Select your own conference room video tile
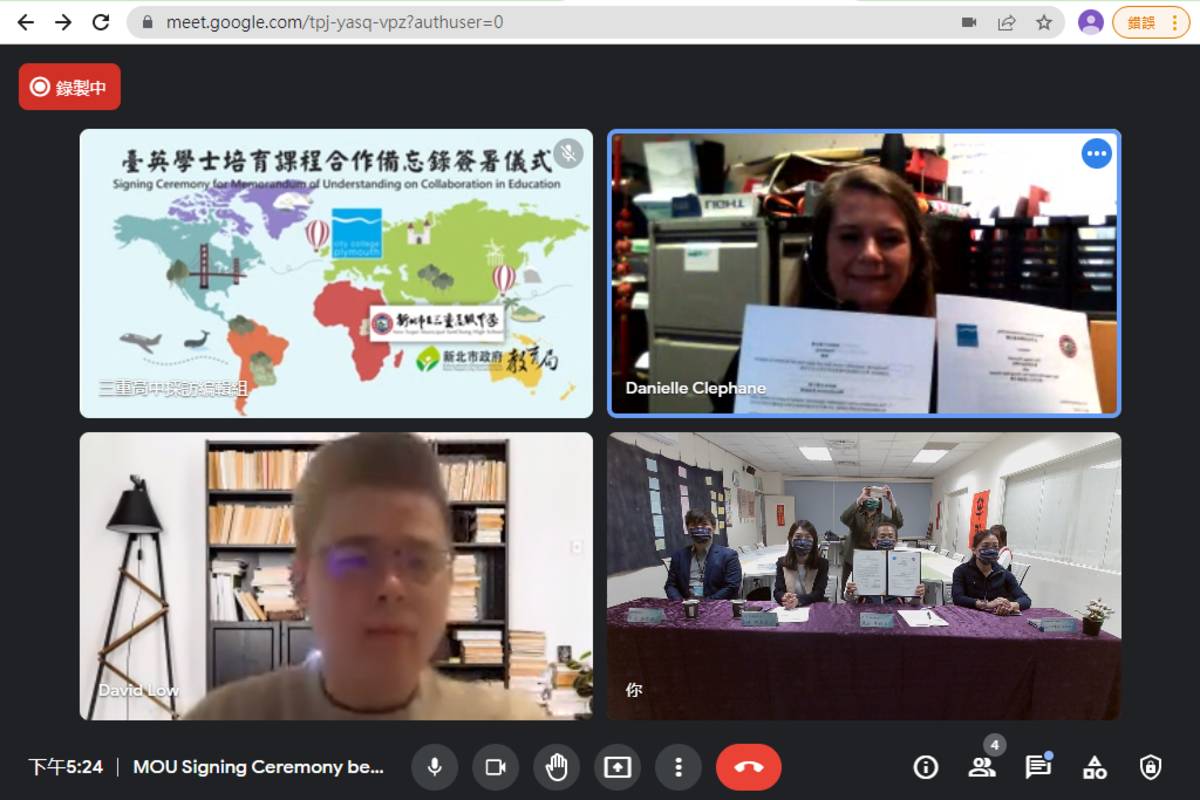The width and height of the screenshot is (1200, 800). pyautogui.click(x=864, y=576)
